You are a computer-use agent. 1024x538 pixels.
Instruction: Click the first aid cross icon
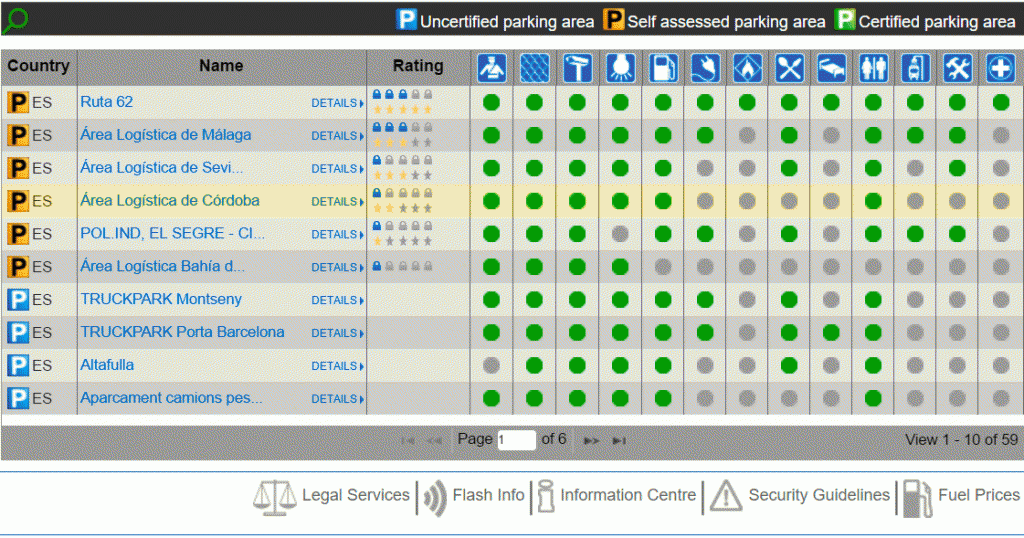point(1000,67)
